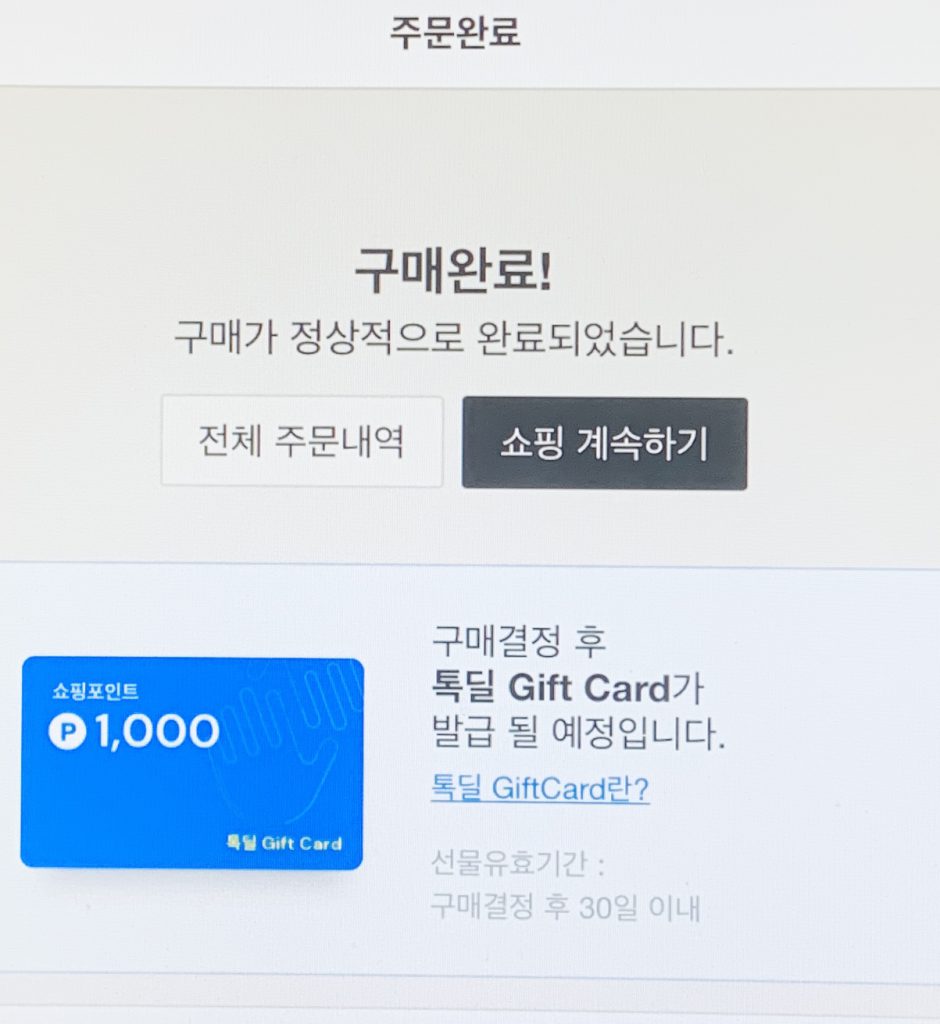Image resolution: width=940 pixels, height=1024 pixels.
Task: Click the 1,000 point amount
Action: tap(157, 732)
